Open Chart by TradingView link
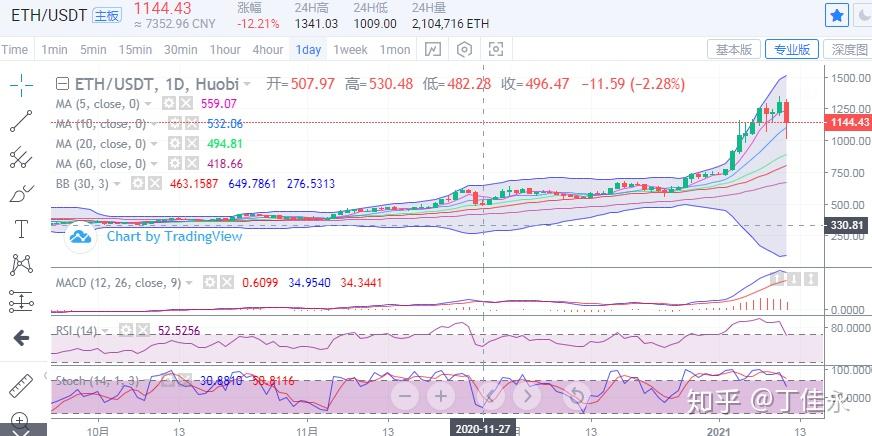This screenshot has height=436, width=872. [174, 236]
